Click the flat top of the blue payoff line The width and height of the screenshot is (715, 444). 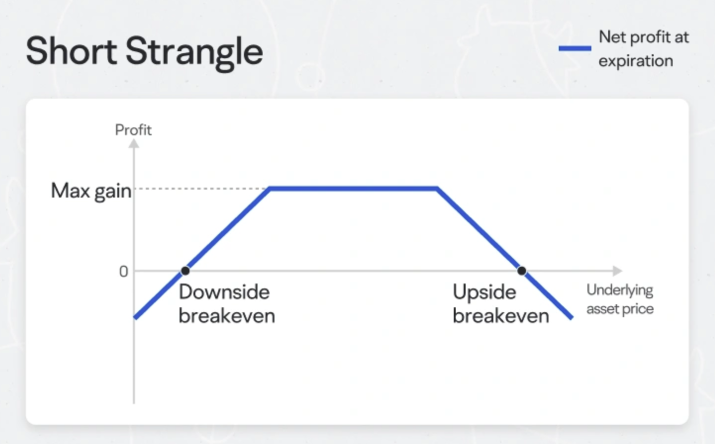[x=353, y=188]
